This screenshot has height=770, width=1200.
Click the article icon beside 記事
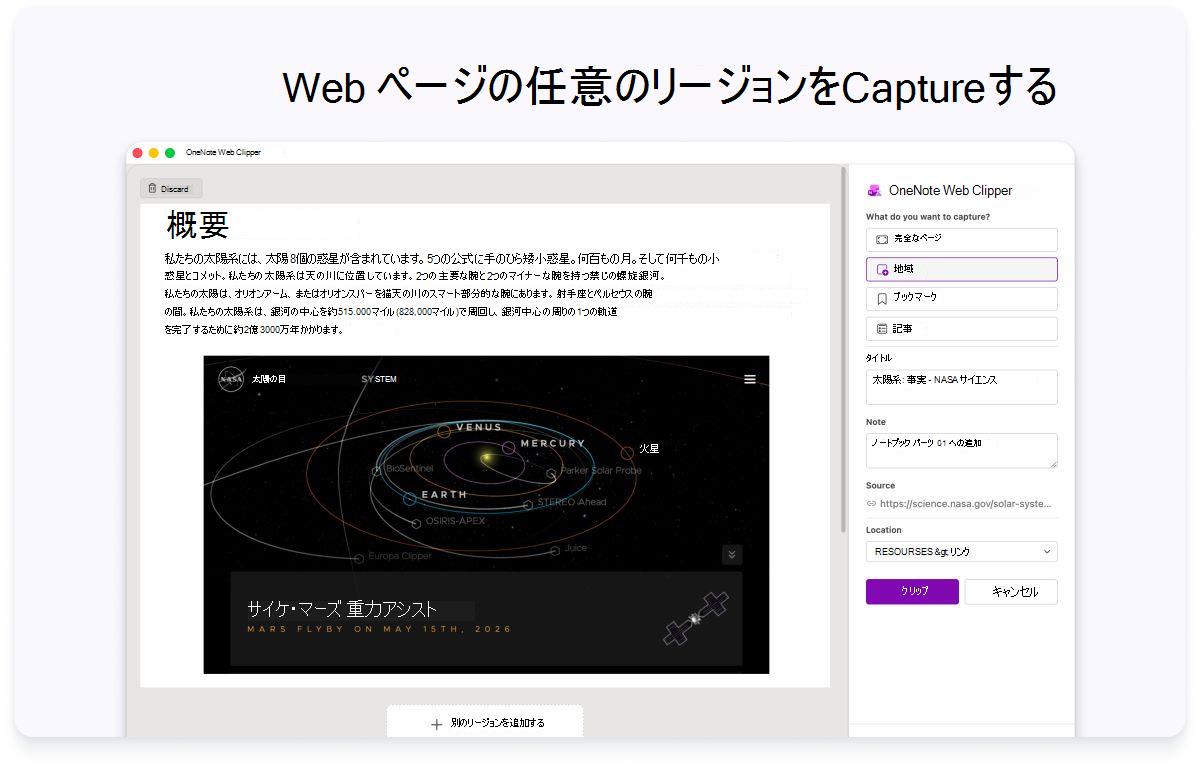point(882,328)
